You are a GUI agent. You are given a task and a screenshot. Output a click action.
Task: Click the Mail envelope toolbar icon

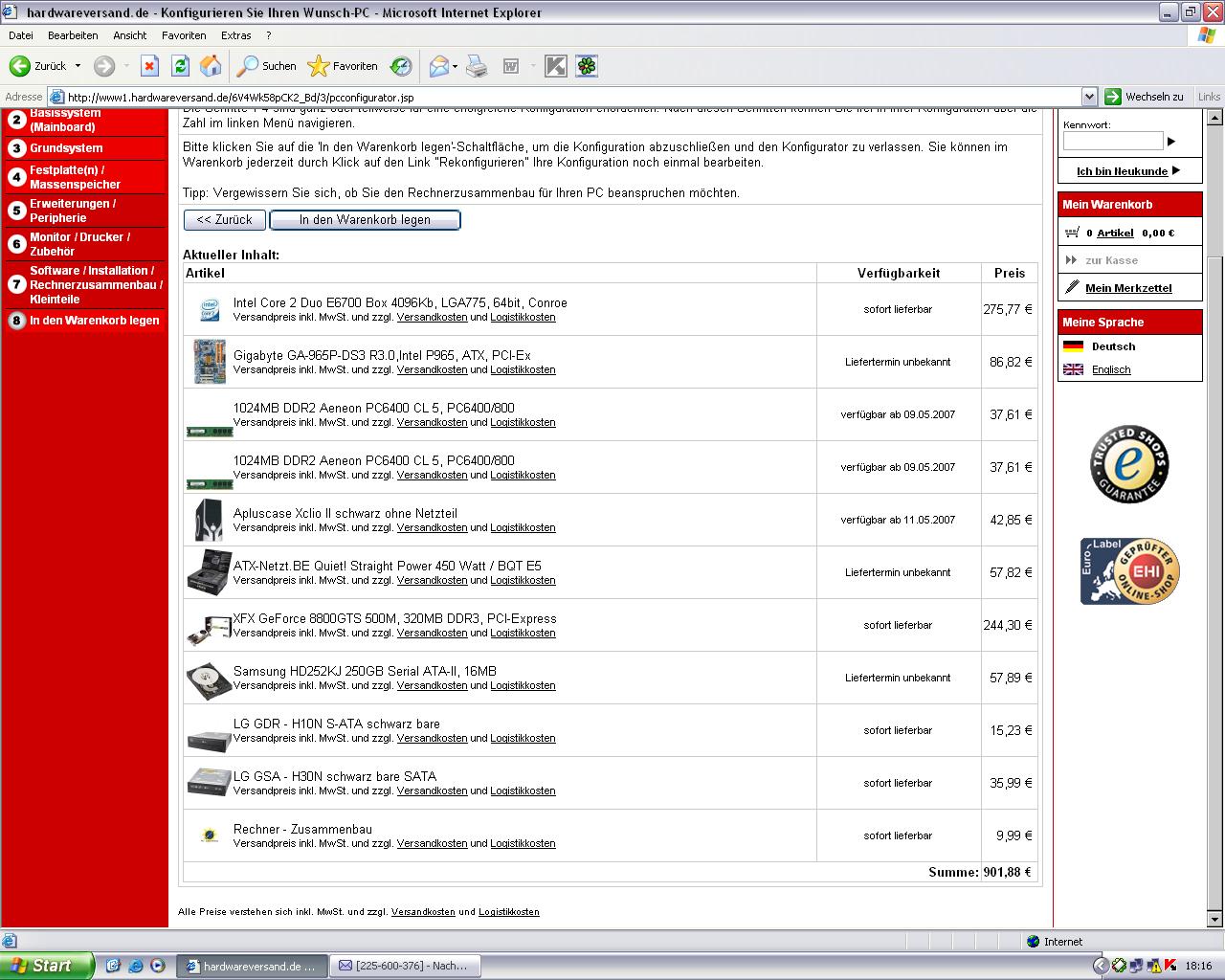[x=438, y=66]
